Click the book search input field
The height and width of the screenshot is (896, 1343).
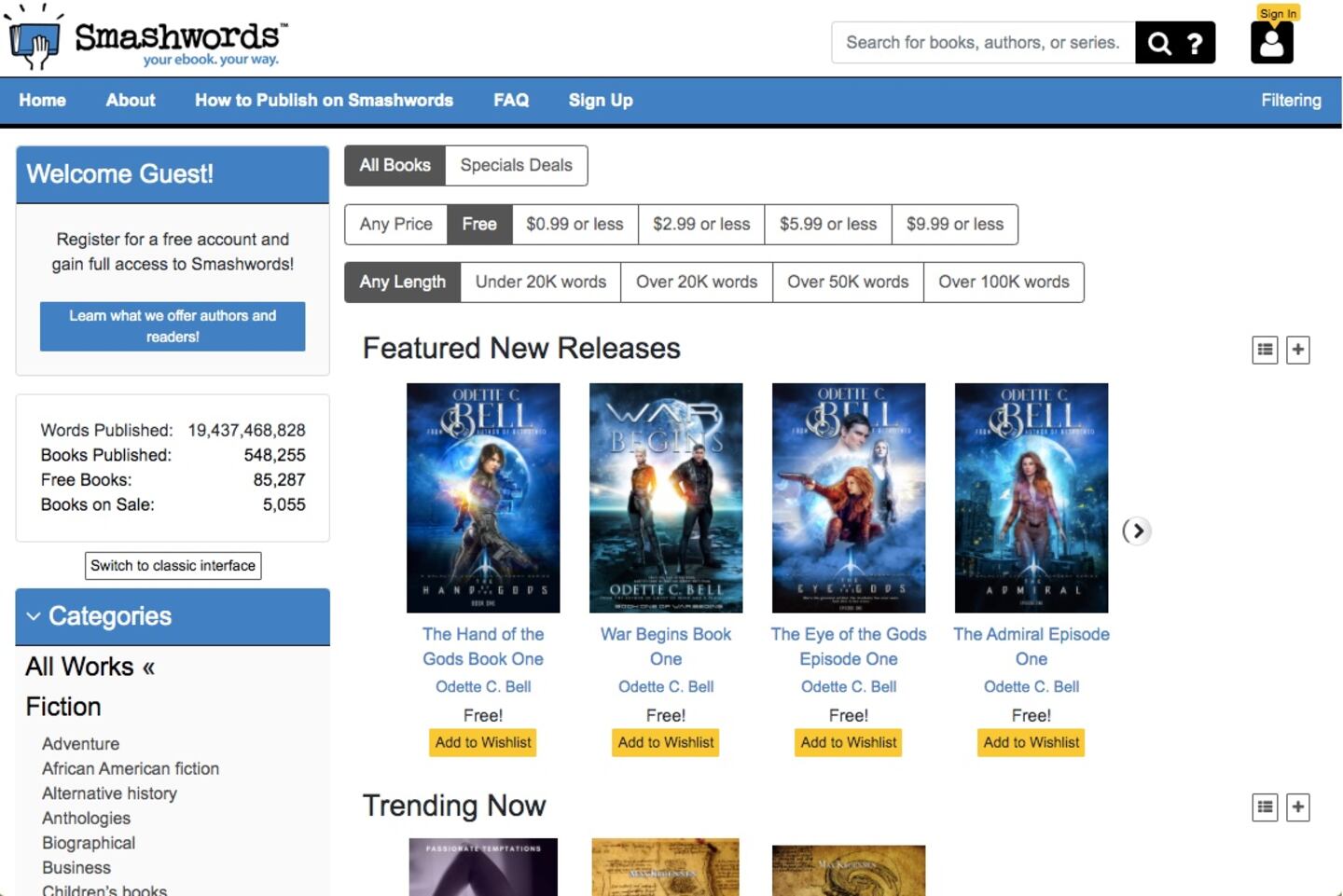982,43
